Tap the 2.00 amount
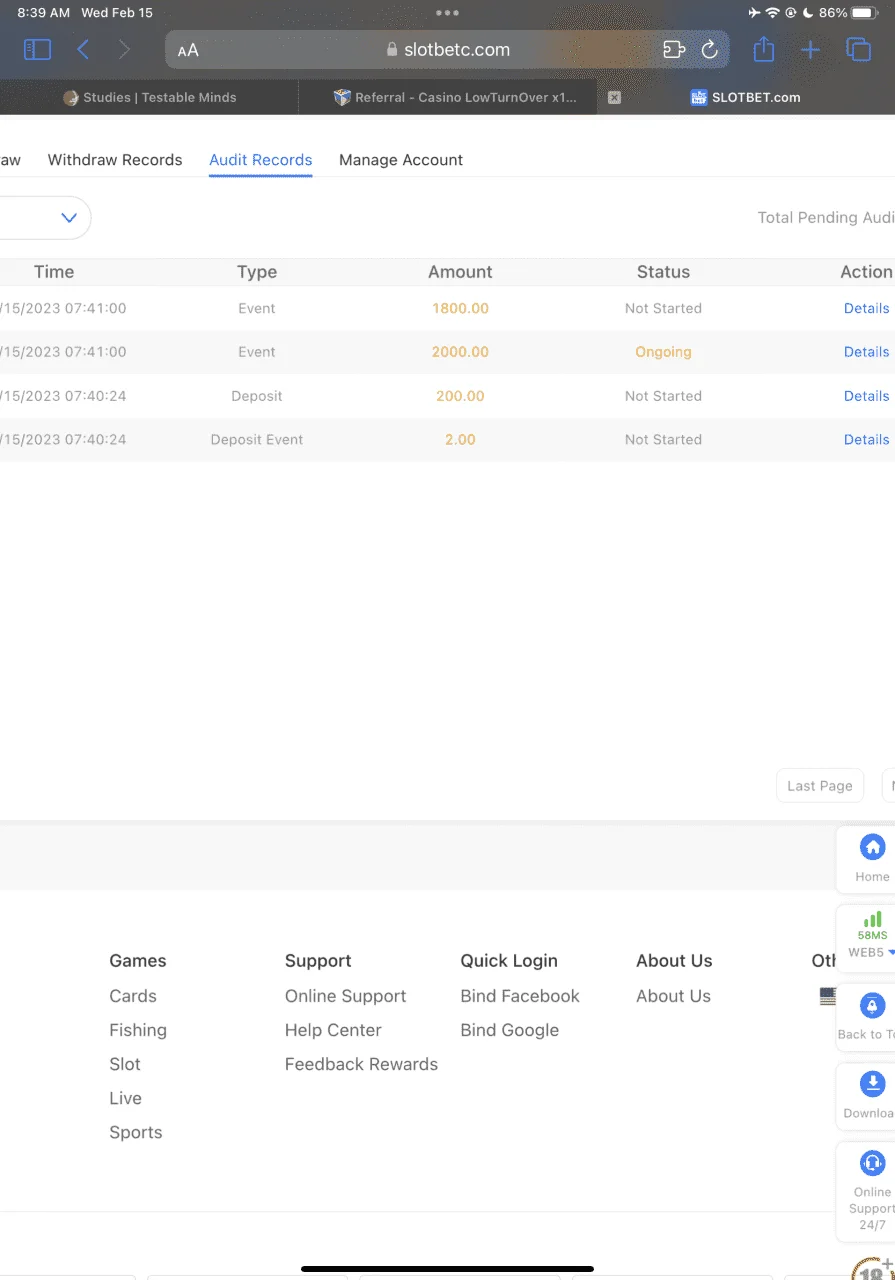895x1280 pixels. tap(460, 439)
